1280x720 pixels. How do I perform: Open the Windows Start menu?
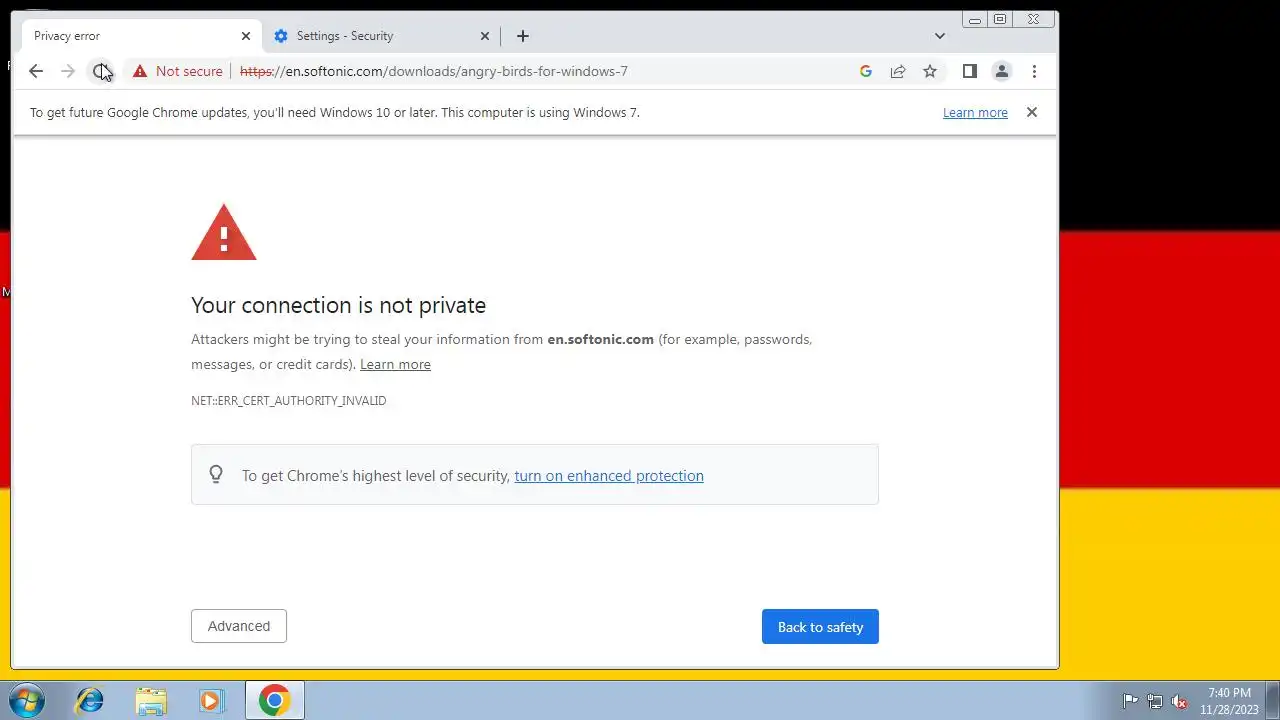click(x=25, y=700)
